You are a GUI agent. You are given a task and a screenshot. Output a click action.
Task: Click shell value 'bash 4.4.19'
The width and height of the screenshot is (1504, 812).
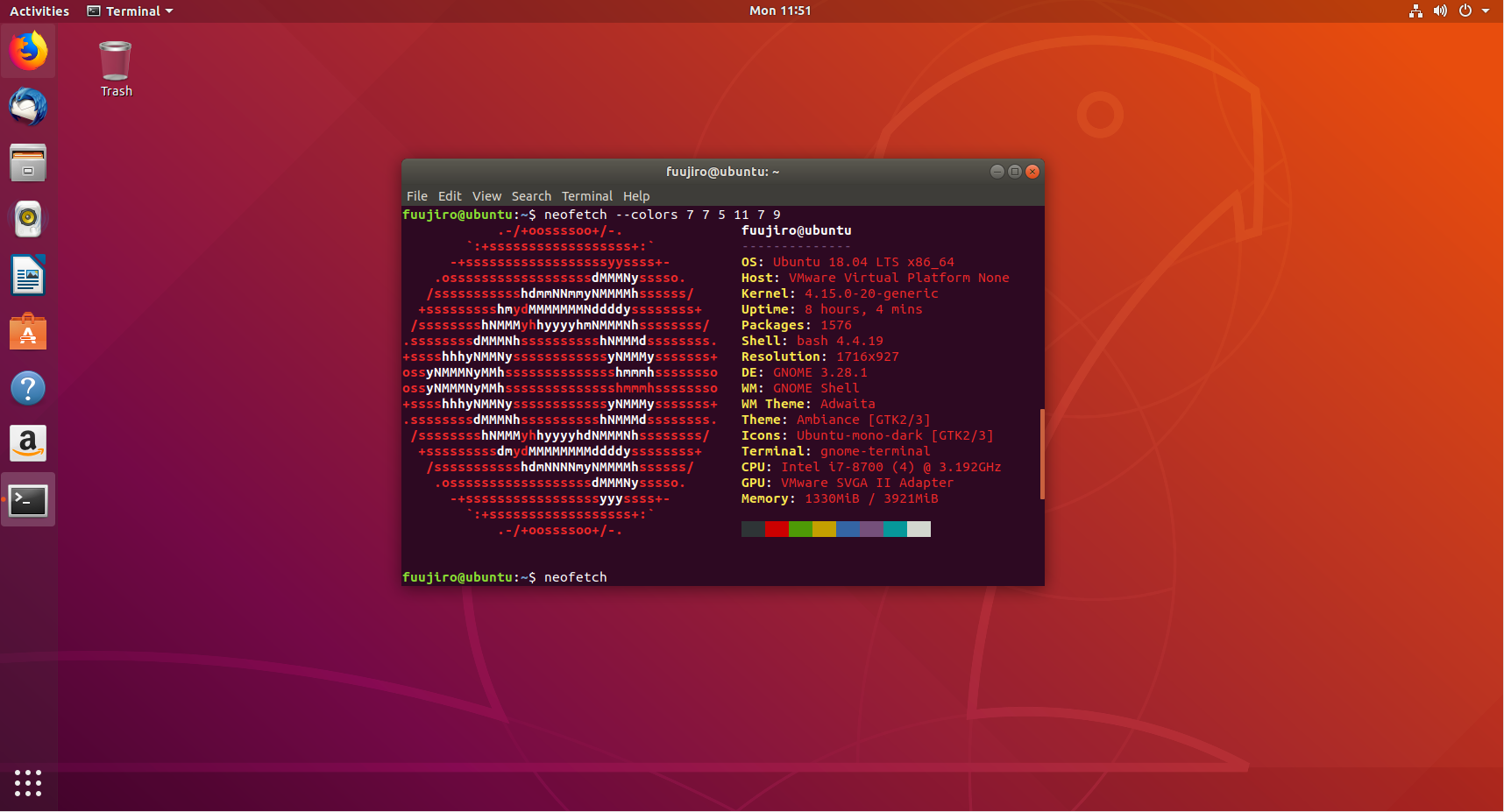pos(840,341)
